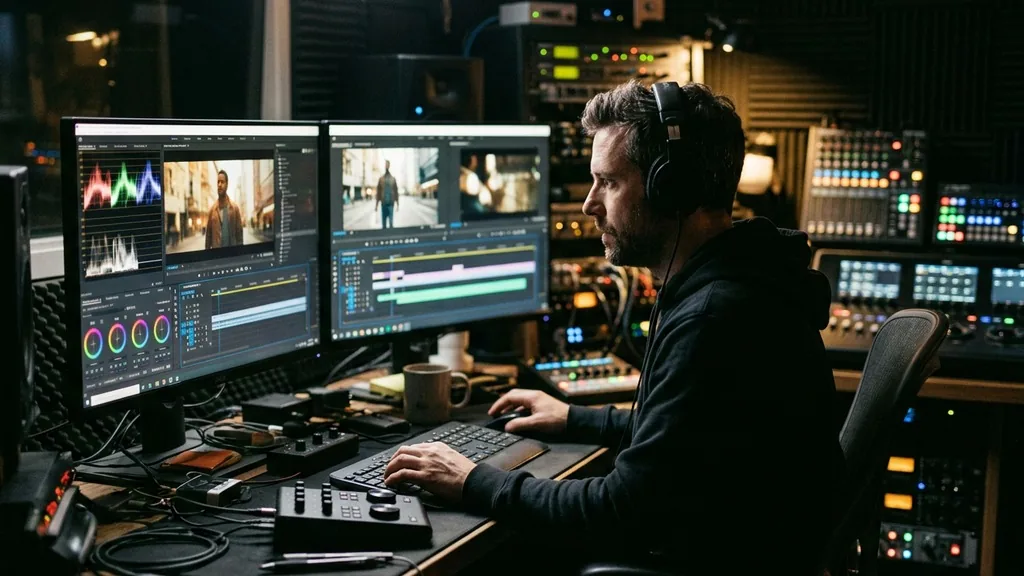
Task: Select the green audio clip in right monitor timeline
Action: pyautogui.click(x=452, y=290)
